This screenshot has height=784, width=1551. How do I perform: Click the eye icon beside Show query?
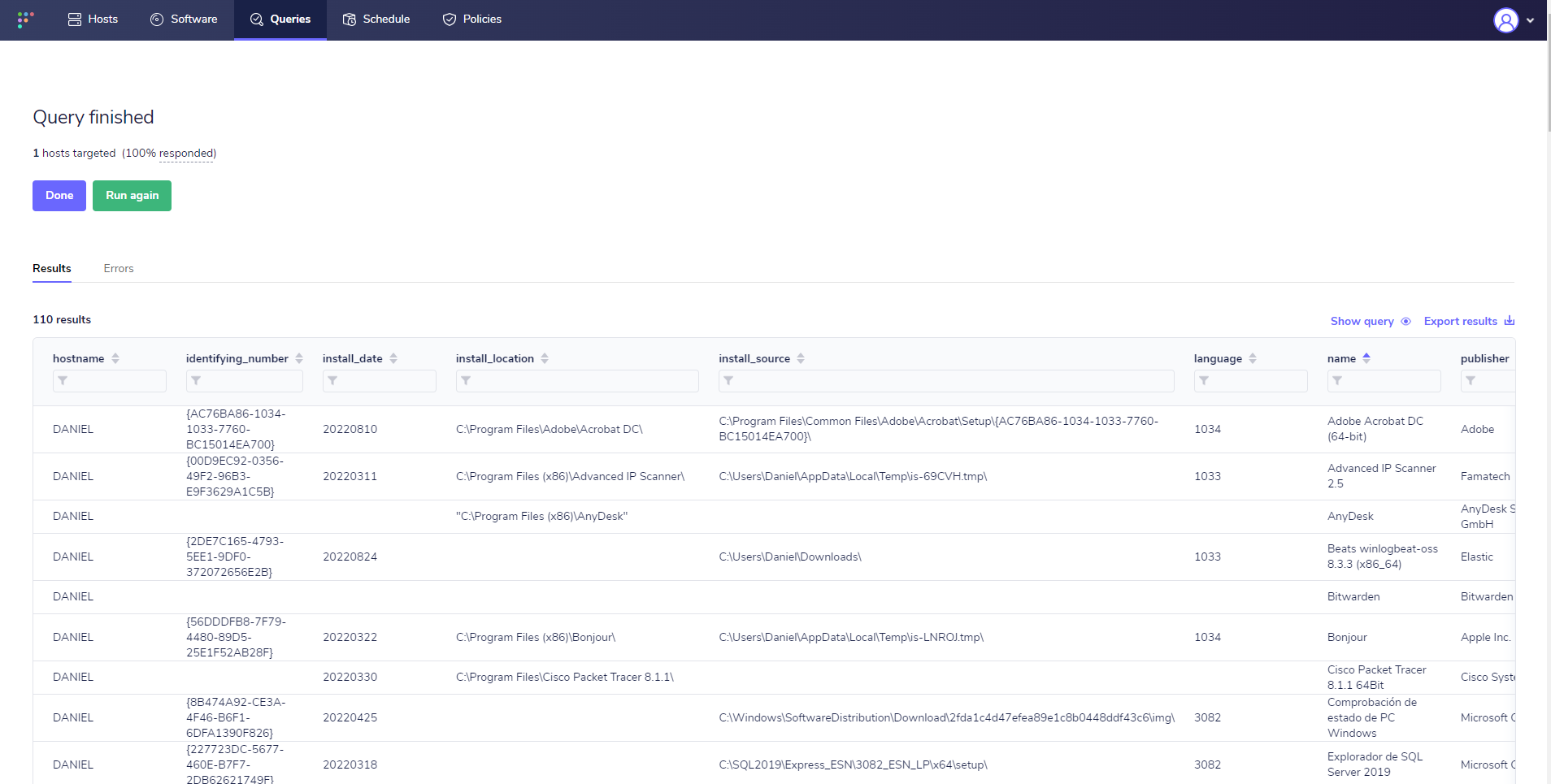(1405, 321)
